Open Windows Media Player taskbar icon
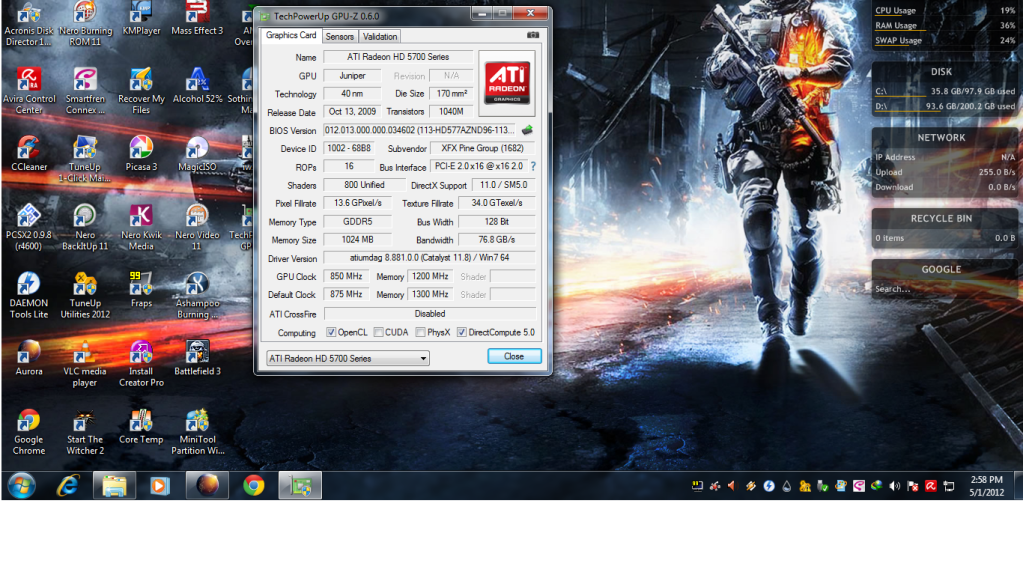This screenshot has height=575, width=1023. 160,486
